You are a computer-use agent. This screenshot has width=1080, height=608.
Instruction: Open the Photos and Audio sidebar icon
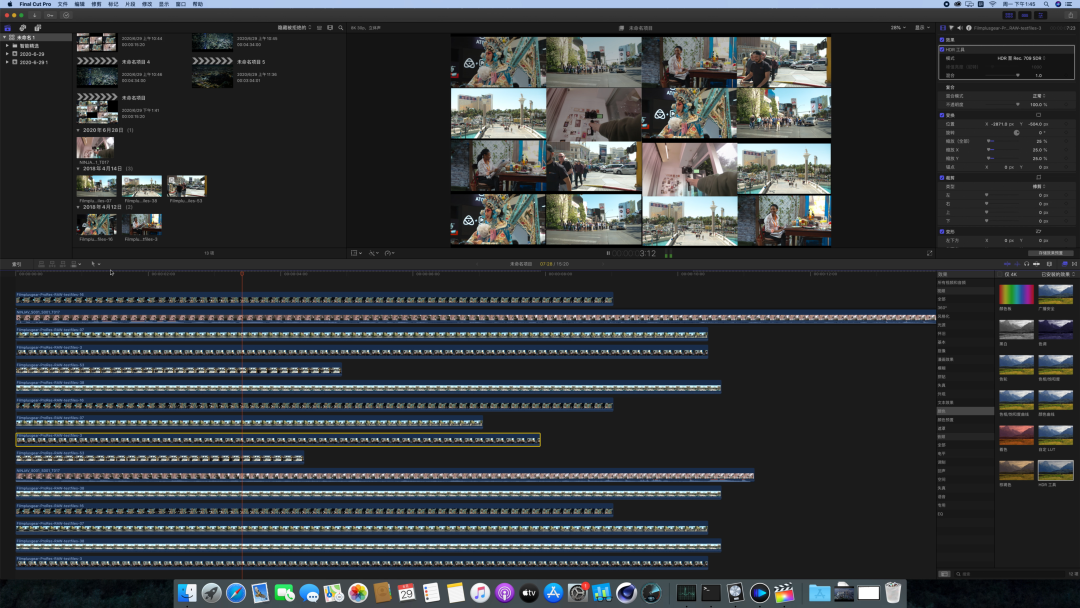click(23, 28)
